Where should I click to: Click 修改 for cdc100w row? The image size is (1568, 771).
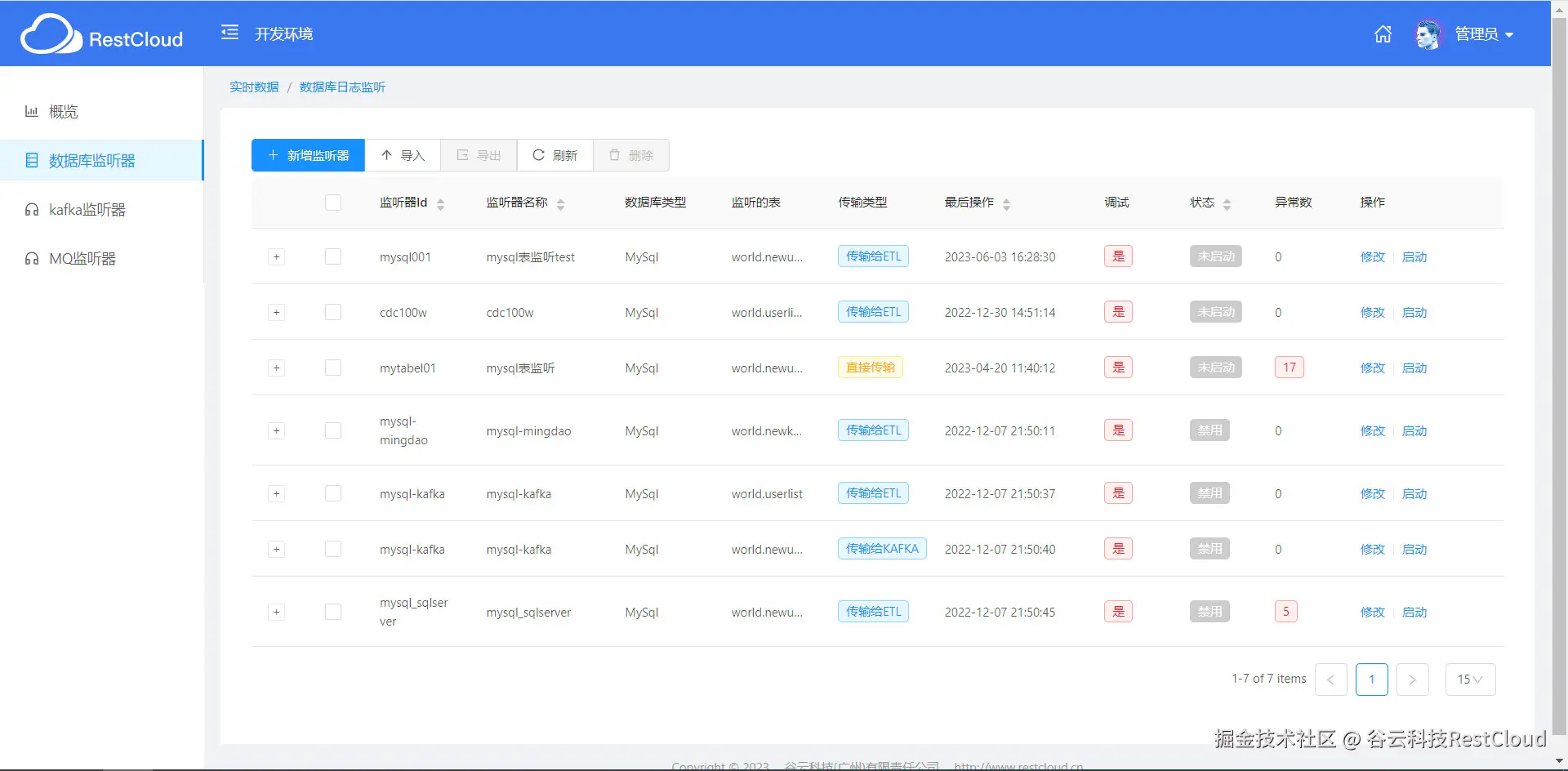tap(1373, 313)
